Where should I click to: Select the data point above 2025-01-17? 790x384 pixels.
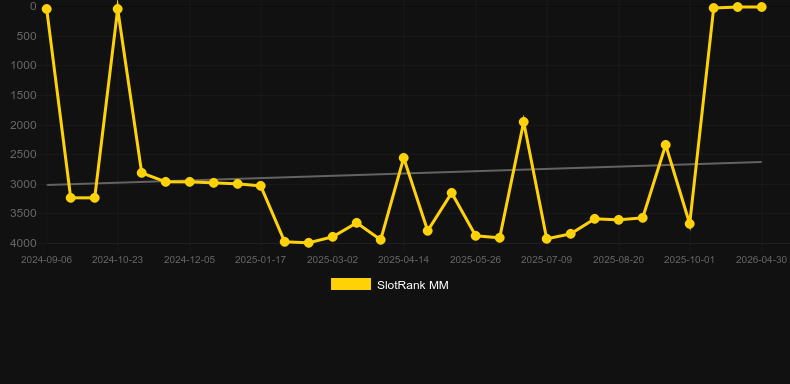[x=261, y=186]
